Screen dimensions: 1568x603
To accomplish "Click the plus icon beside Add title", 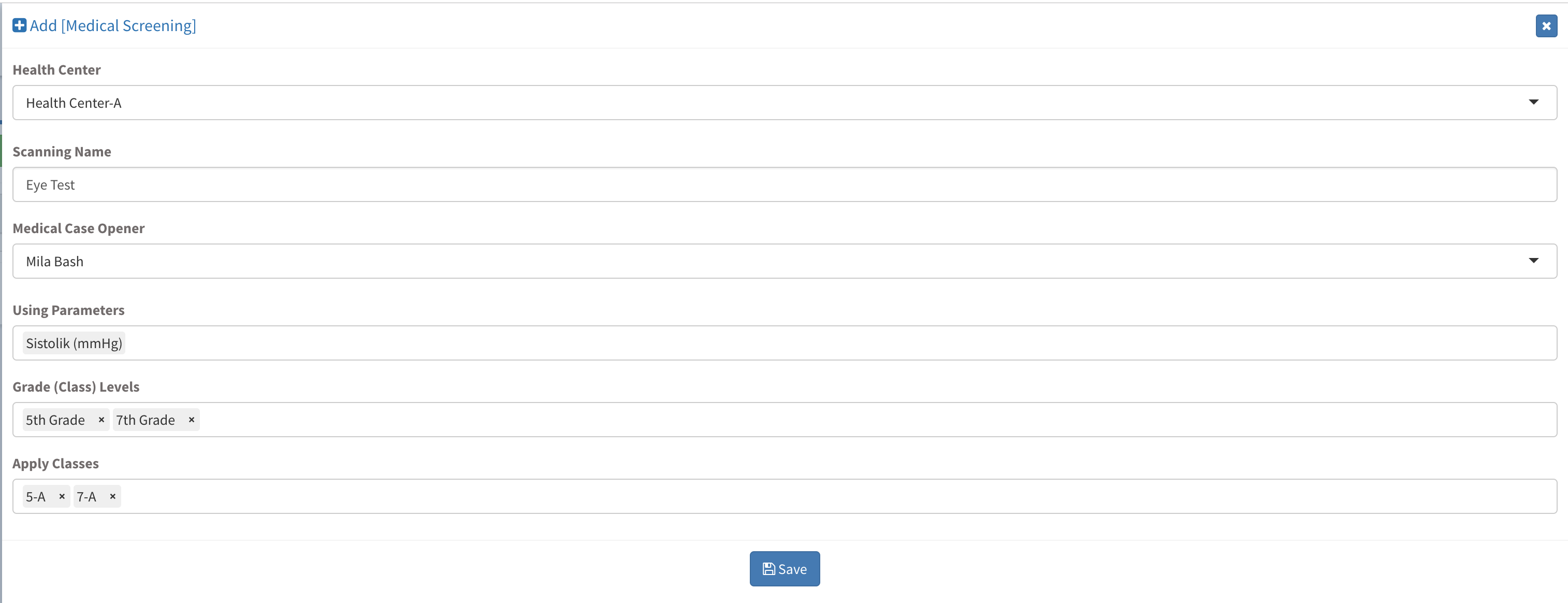I will point(20,25).
